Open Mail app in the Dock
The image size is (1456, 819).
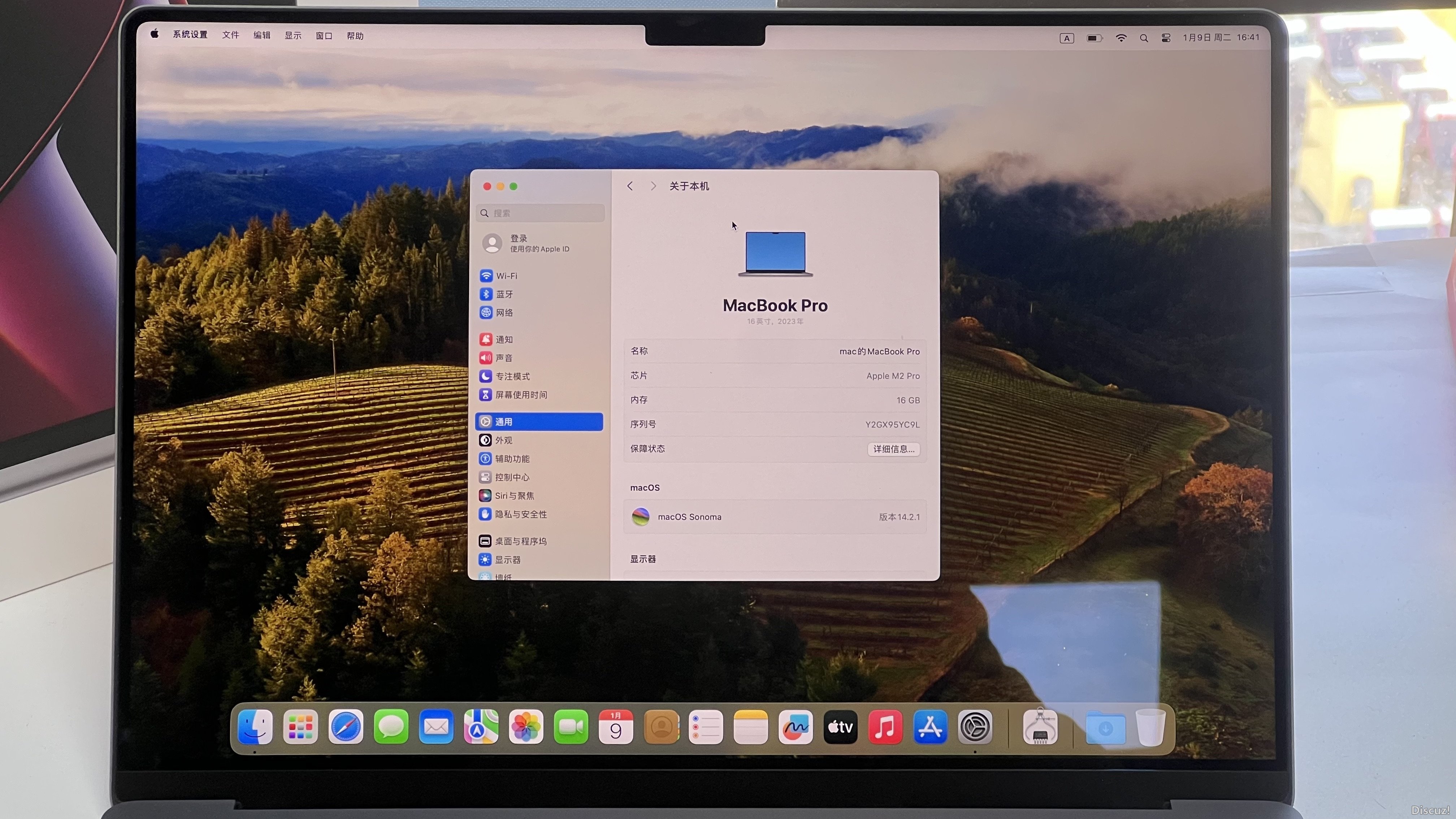pyautogui.click(x=436, y=727)
